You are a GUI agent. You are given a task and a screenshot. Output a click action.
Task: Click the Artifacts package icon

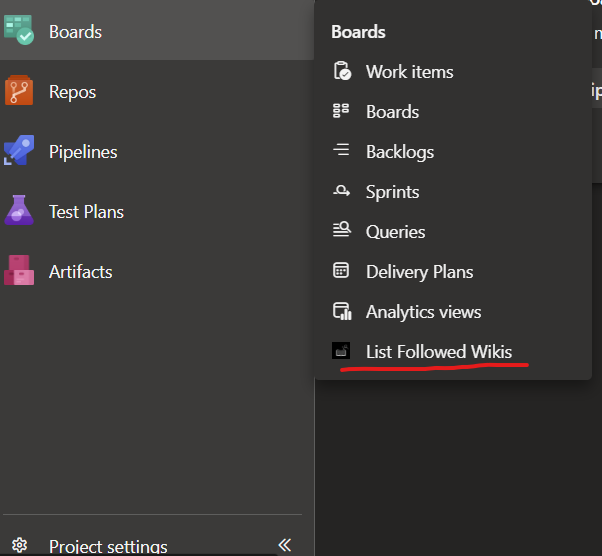click(19, 270)
